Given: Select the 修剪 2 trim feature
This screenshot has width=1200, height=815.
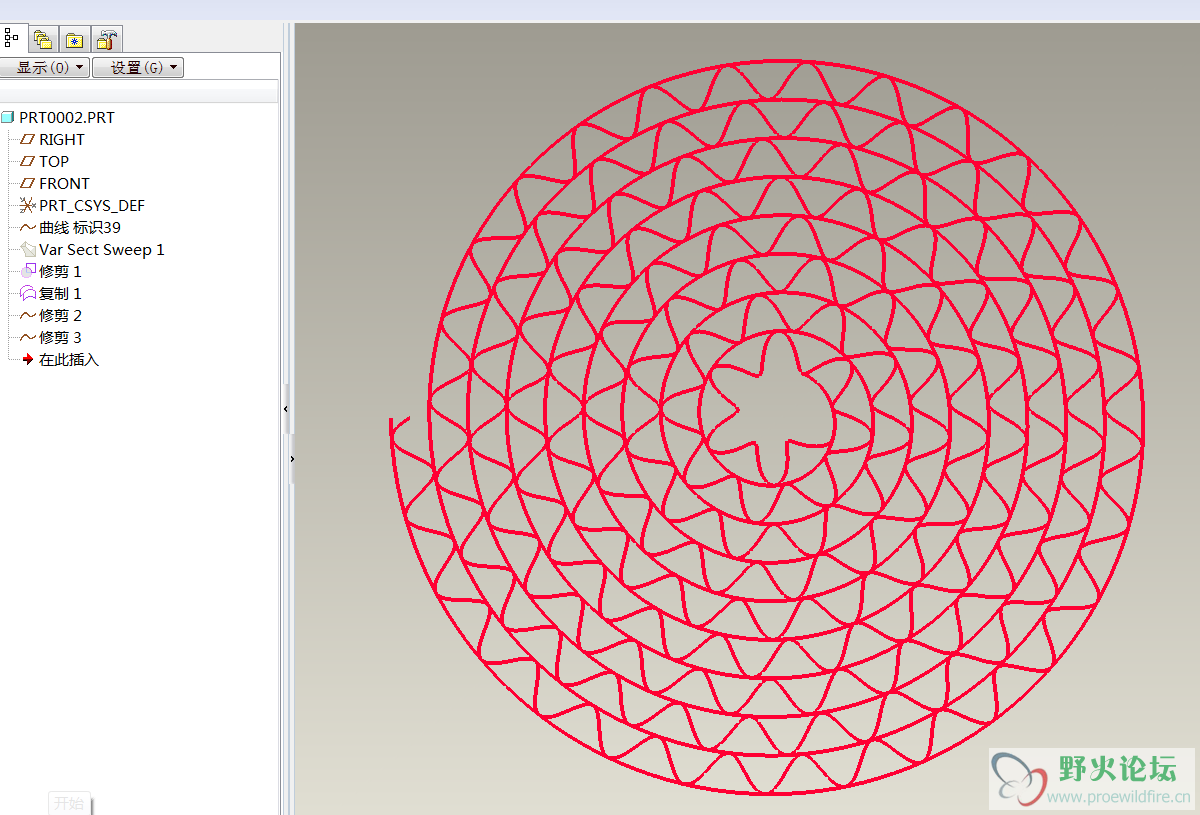Looking at the screenshot, I should [60, 315].
